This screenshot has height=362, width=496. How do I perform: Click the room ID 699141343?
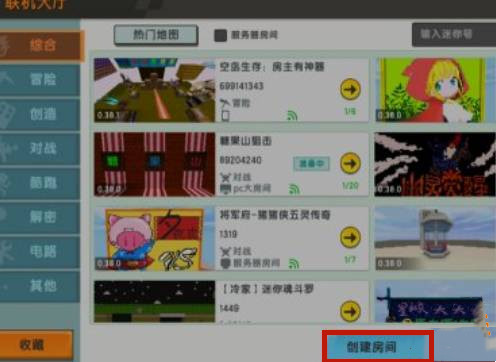pos(241,86)
